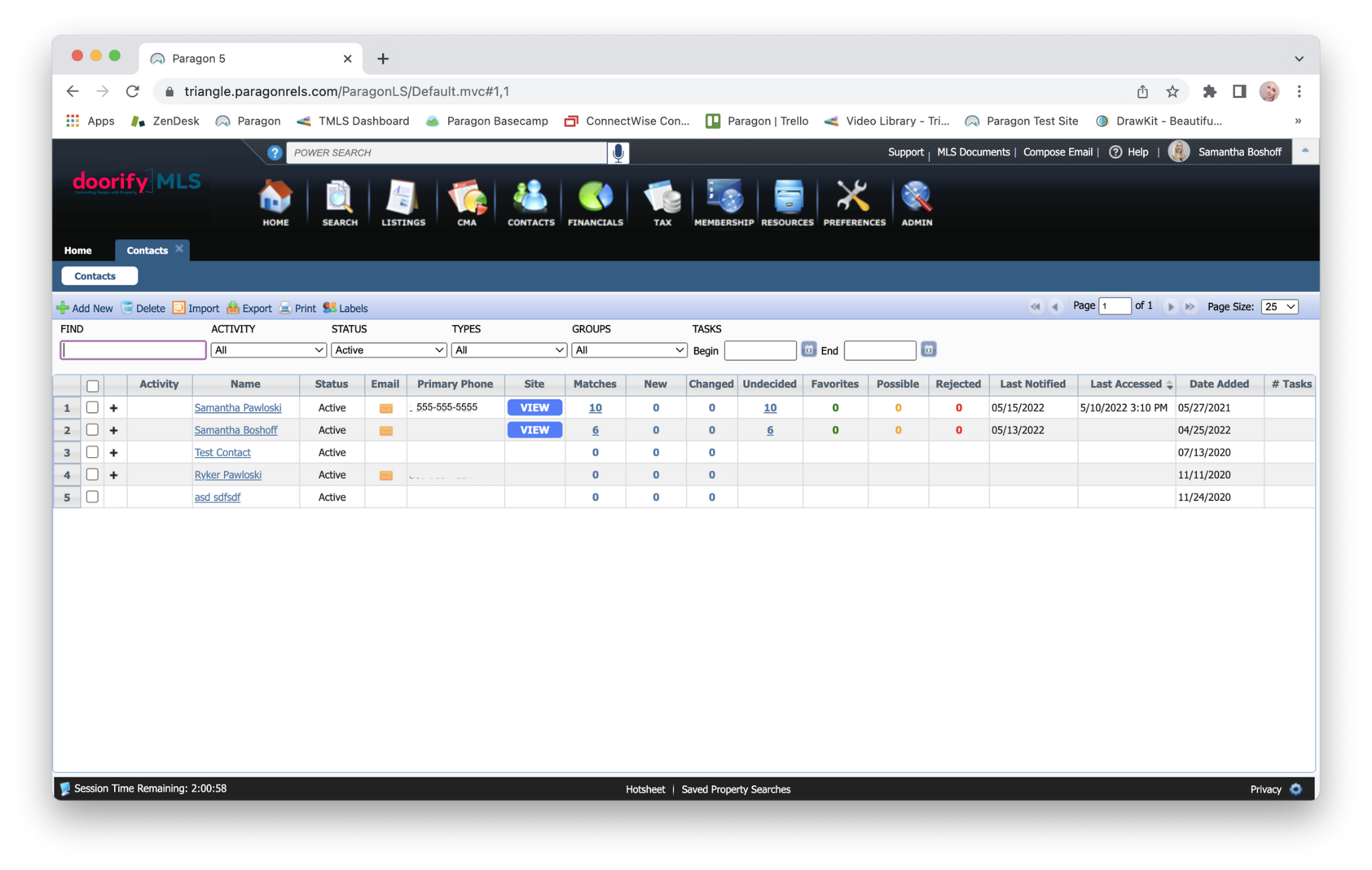Image resolution: width=1372 pixels, height=870 pixels.
Task: Open the Contacts module icon
Action: [531, 203]
